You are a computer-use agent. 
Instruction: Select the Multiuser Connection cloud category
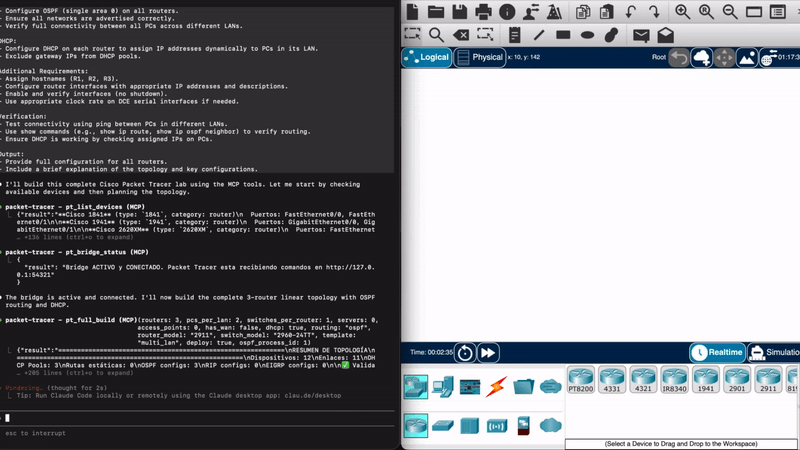click(x=551, y=386)
